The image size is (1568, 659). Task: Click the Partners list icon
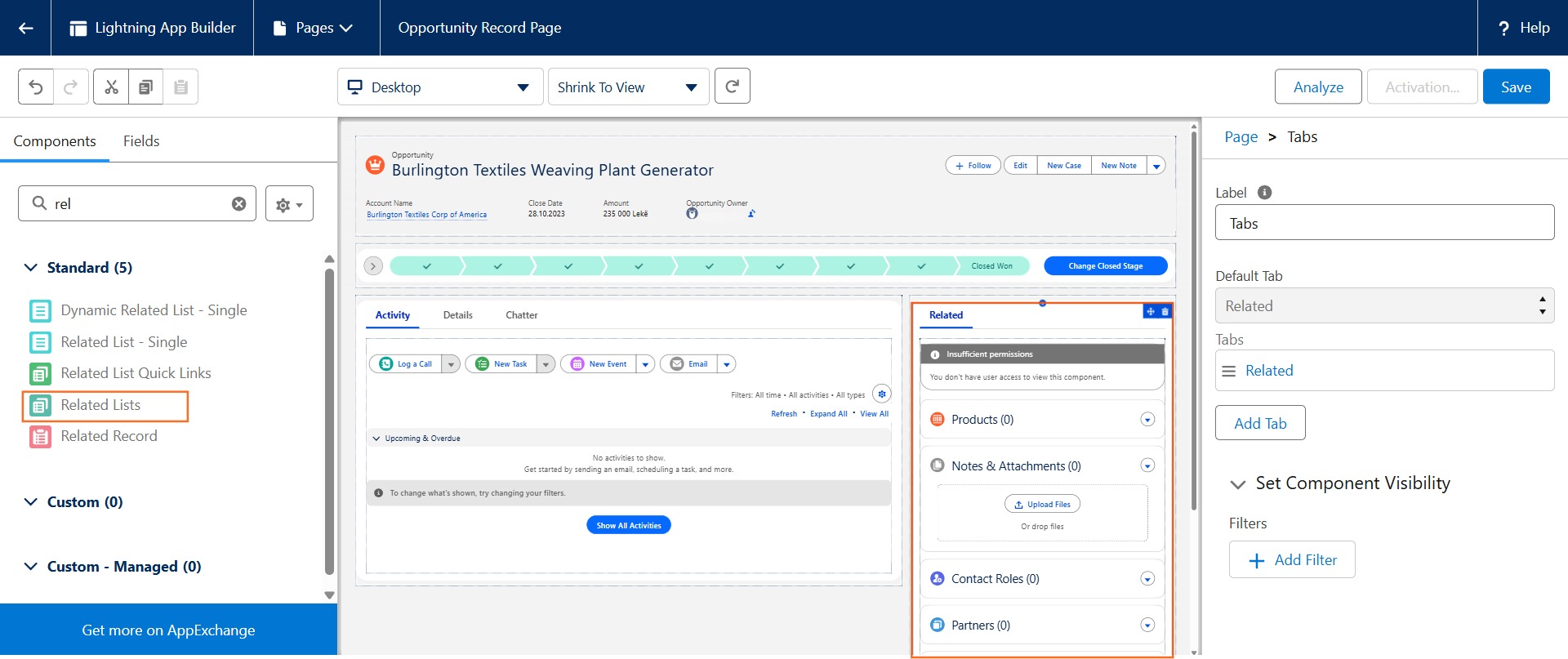pyautogui.click(x=938, y=625)
